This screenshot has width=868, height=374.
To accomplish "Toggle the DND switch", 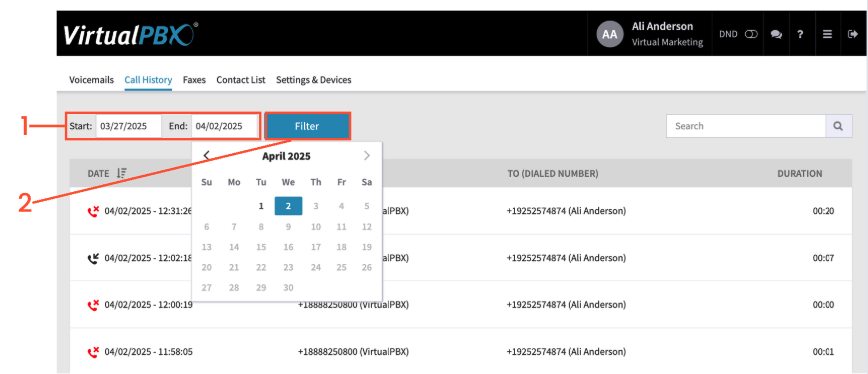I will (x=751, y=34).
